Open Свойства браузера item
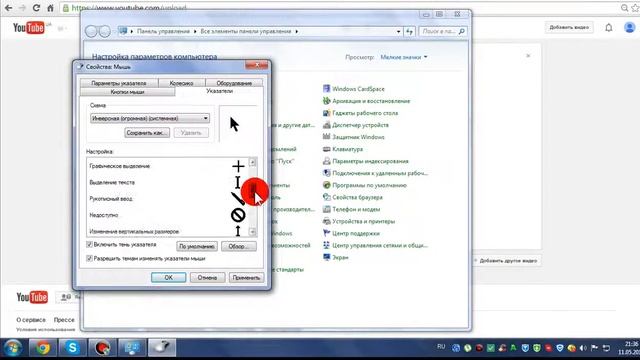 [x=353, y=197]
